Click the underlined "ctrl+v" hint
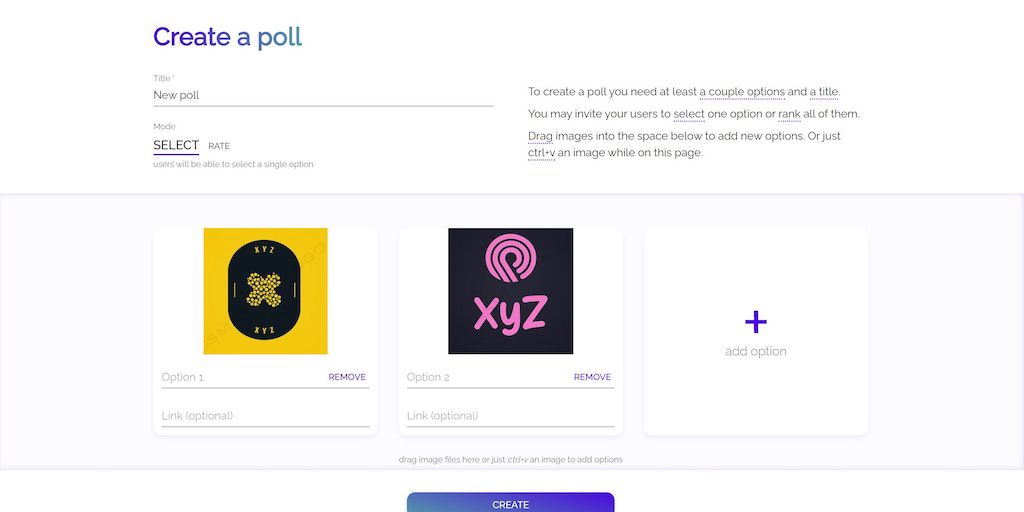Image resolution: width=1024 pixels, height=512 pixels. 541,153
